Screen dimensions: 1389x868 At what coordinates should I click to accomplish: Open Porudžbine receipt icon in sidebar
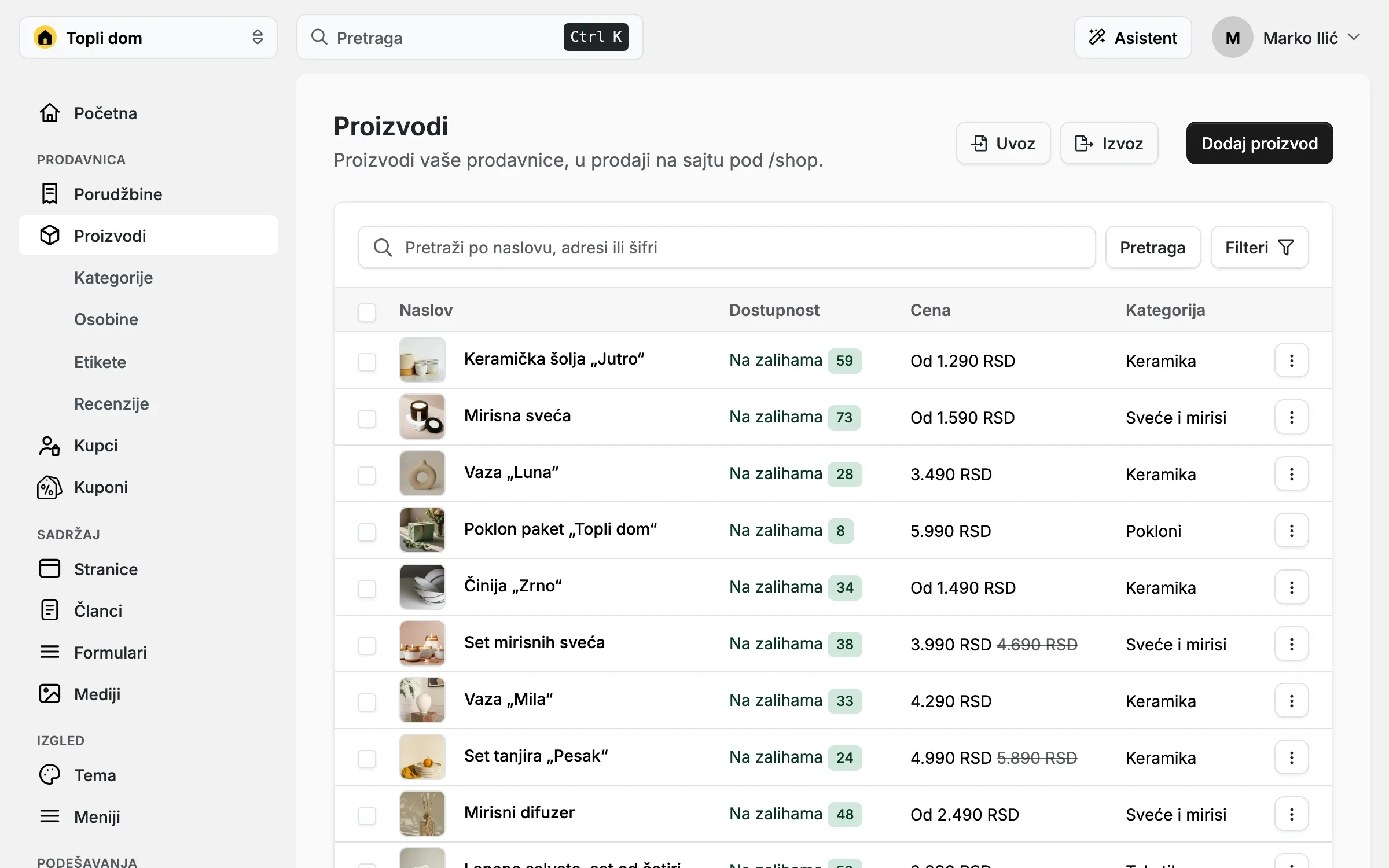click(50, 194)
